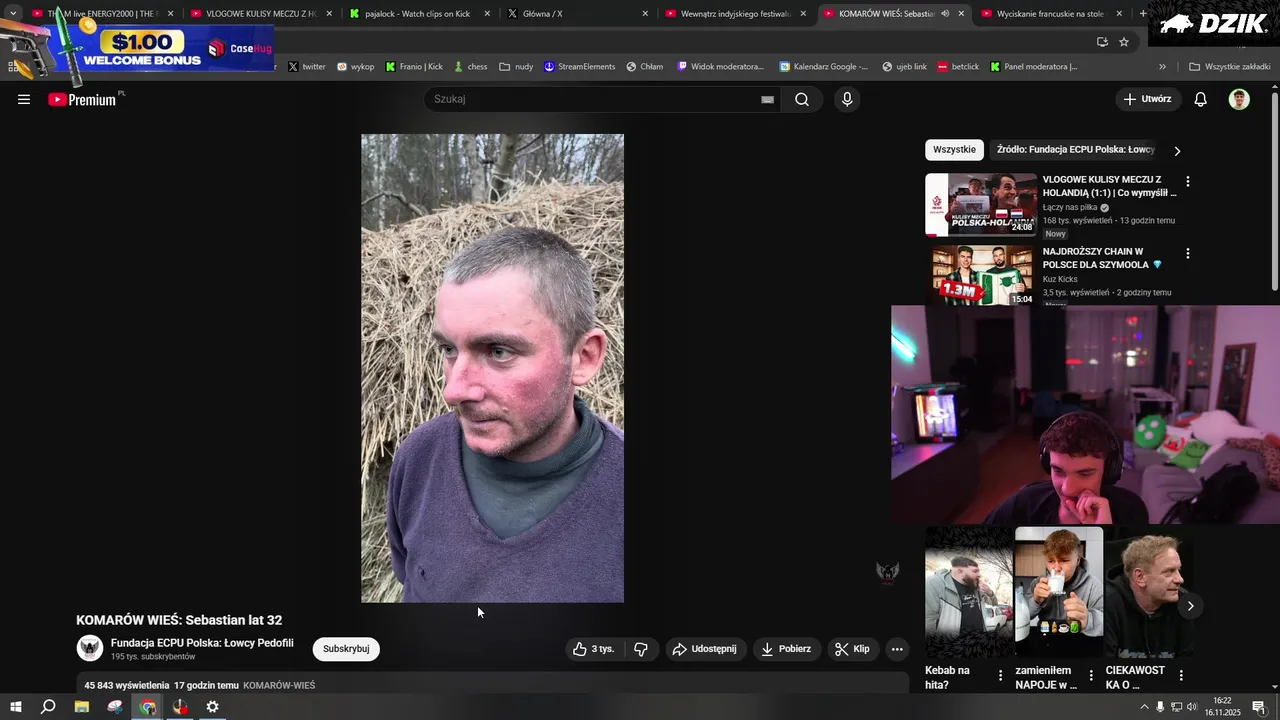Switch to the VLOGOWE KULISY MECZU tab
The height and width of the screenshot is (720, 1280).
tap(262, 14)
